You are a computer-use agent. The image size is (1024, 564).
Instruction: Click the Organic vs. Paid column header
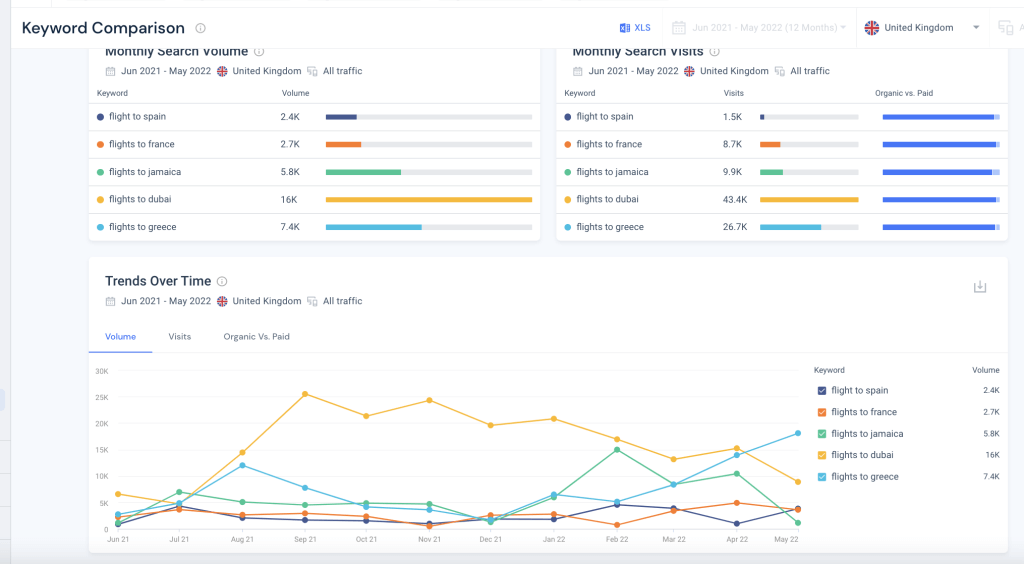[904, 93]
